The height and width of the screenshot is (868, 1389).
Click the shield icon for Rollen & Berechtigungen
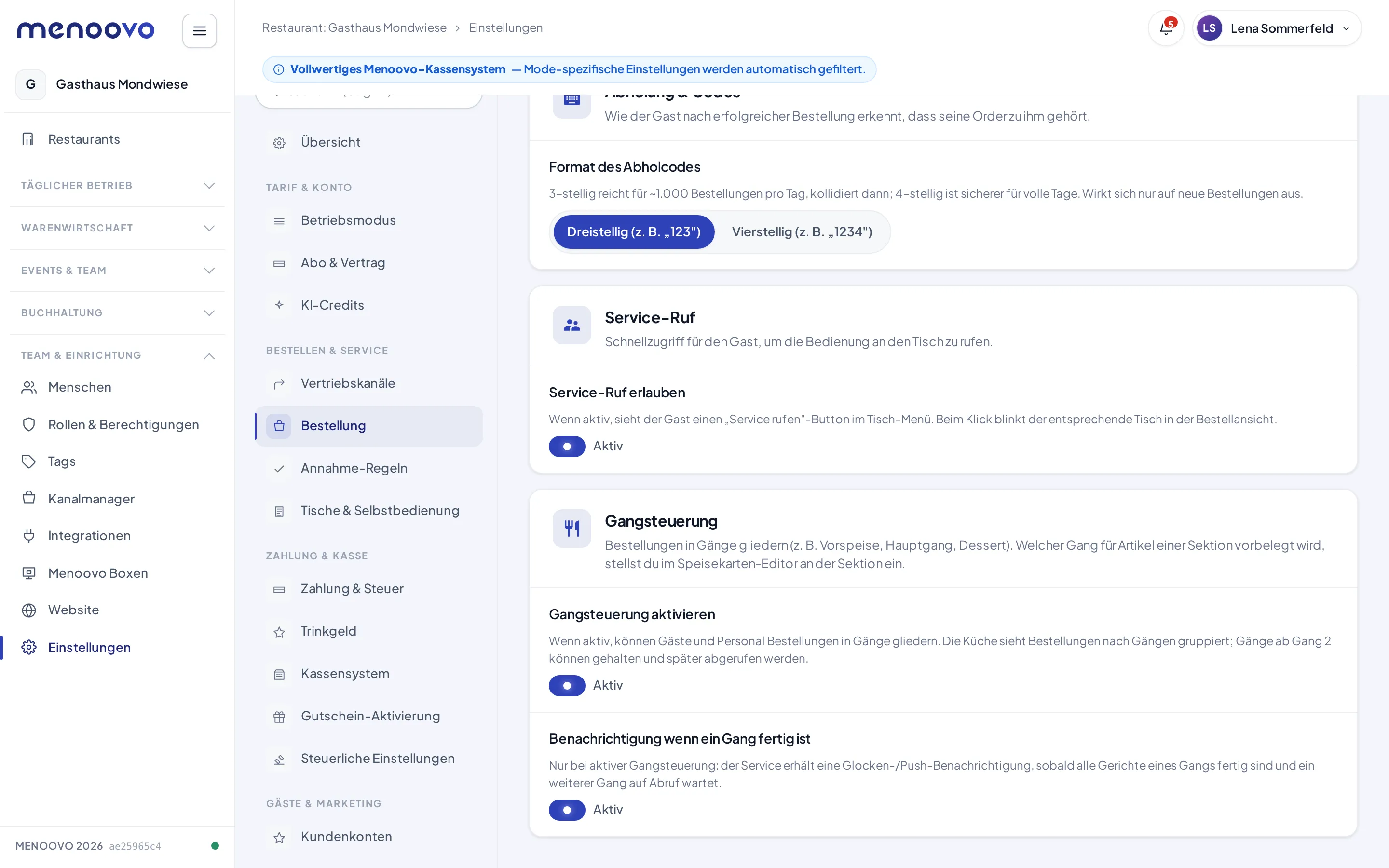[x=29, y=425]
